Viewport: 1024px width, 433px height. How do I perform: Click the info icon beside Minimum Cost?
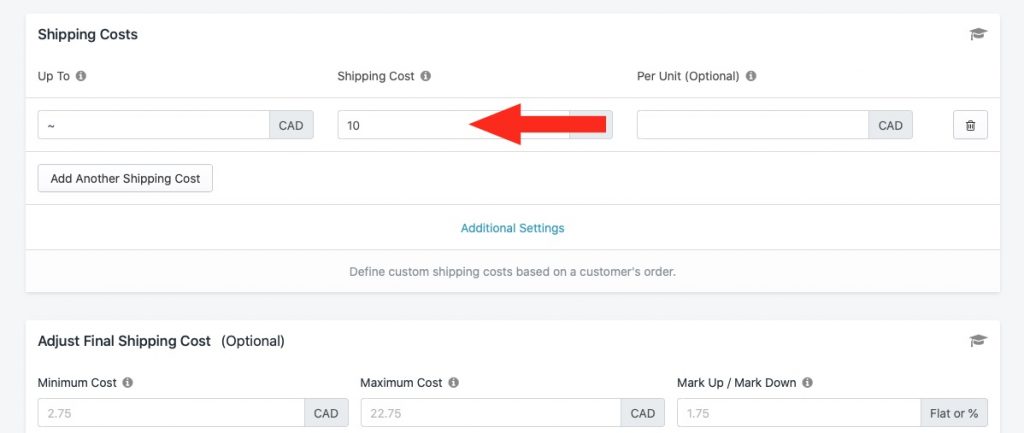point(127,383)
